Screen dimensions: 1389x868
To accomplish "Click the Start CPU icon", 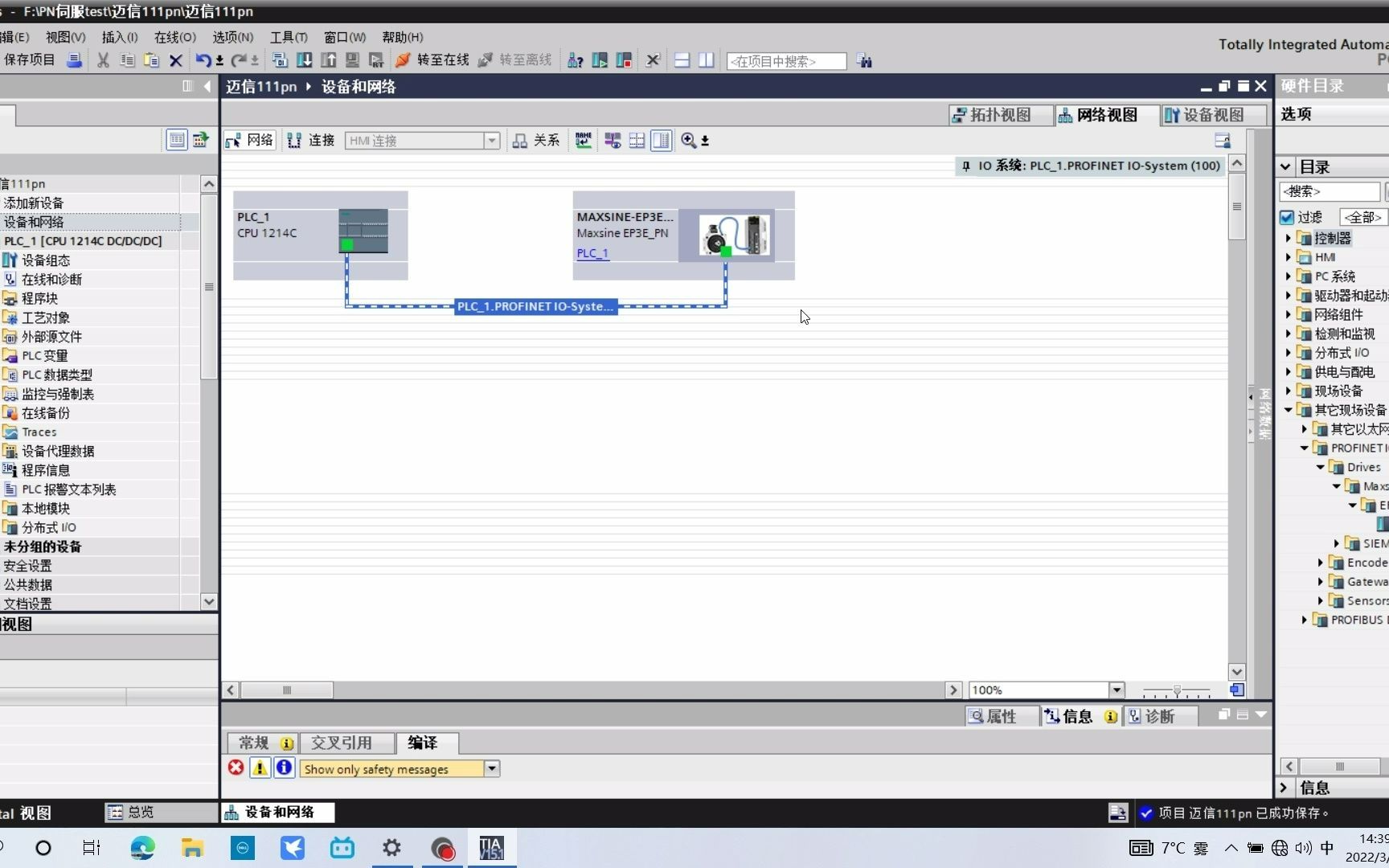I will pyautogui.click(x=600, y=60).
